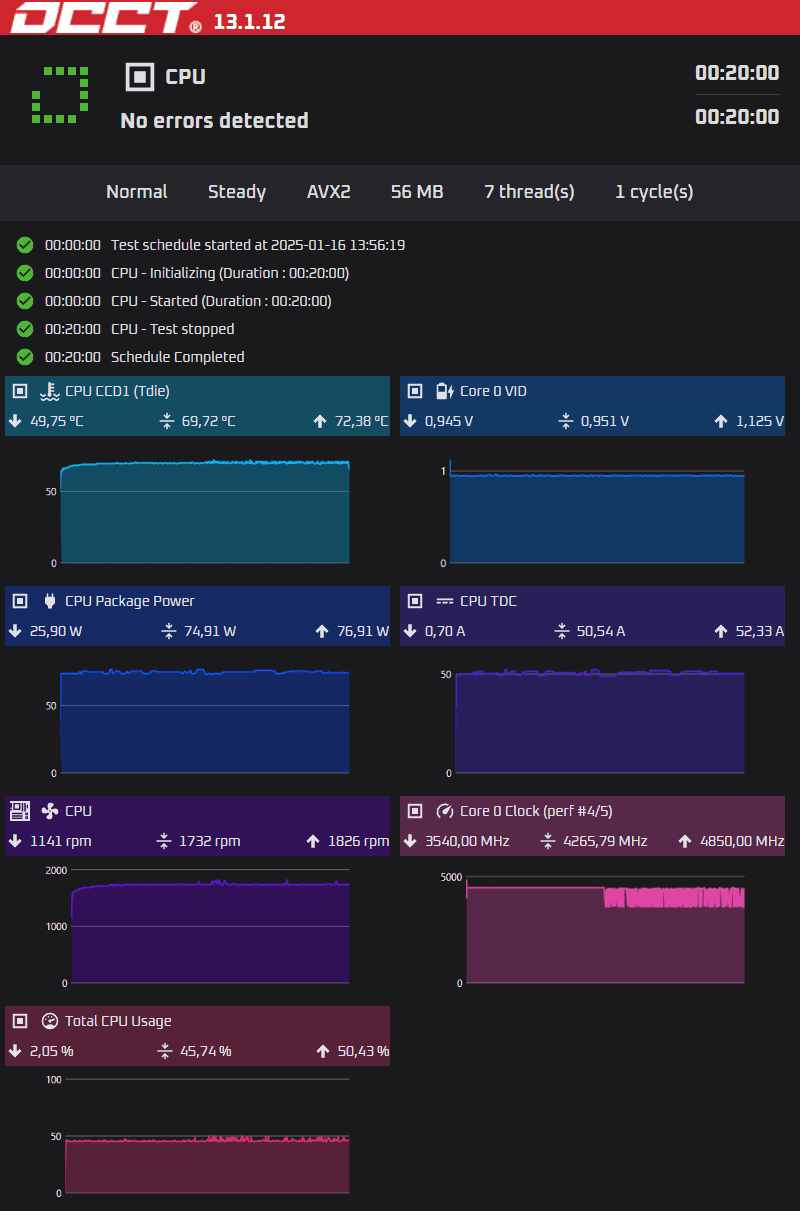Click the 4850,00 MHz maximum clock value

[x=742, y=841]
